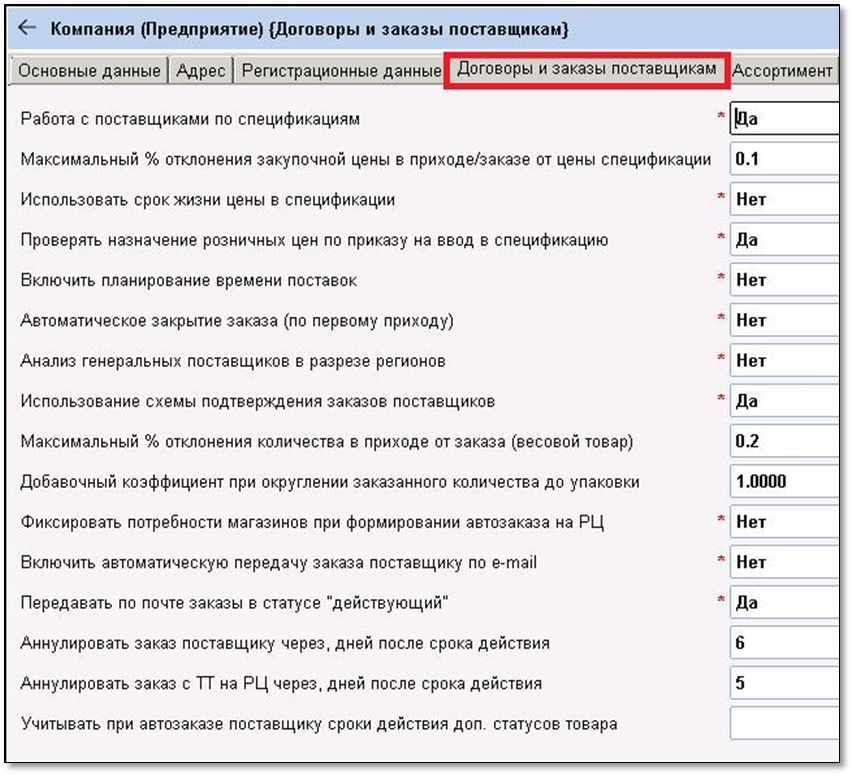
Task: Open 'Анализ генеральных поставщиков' value field
Action: click(784, 360)
